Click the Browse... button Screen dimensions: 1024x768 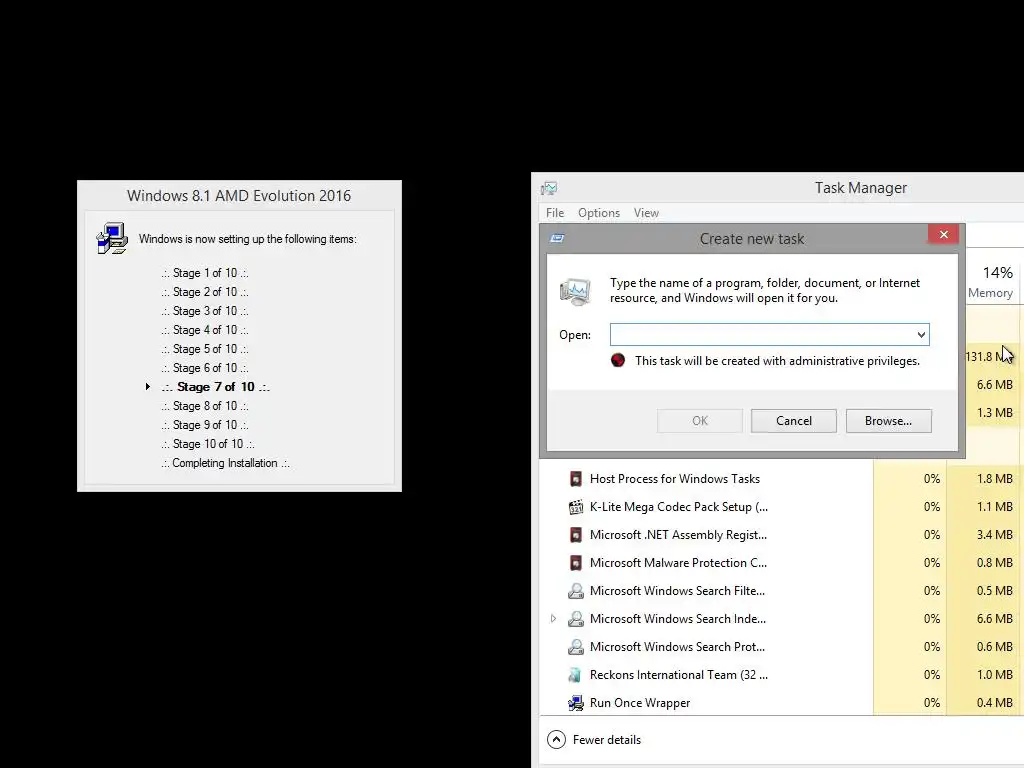(888, 421)
